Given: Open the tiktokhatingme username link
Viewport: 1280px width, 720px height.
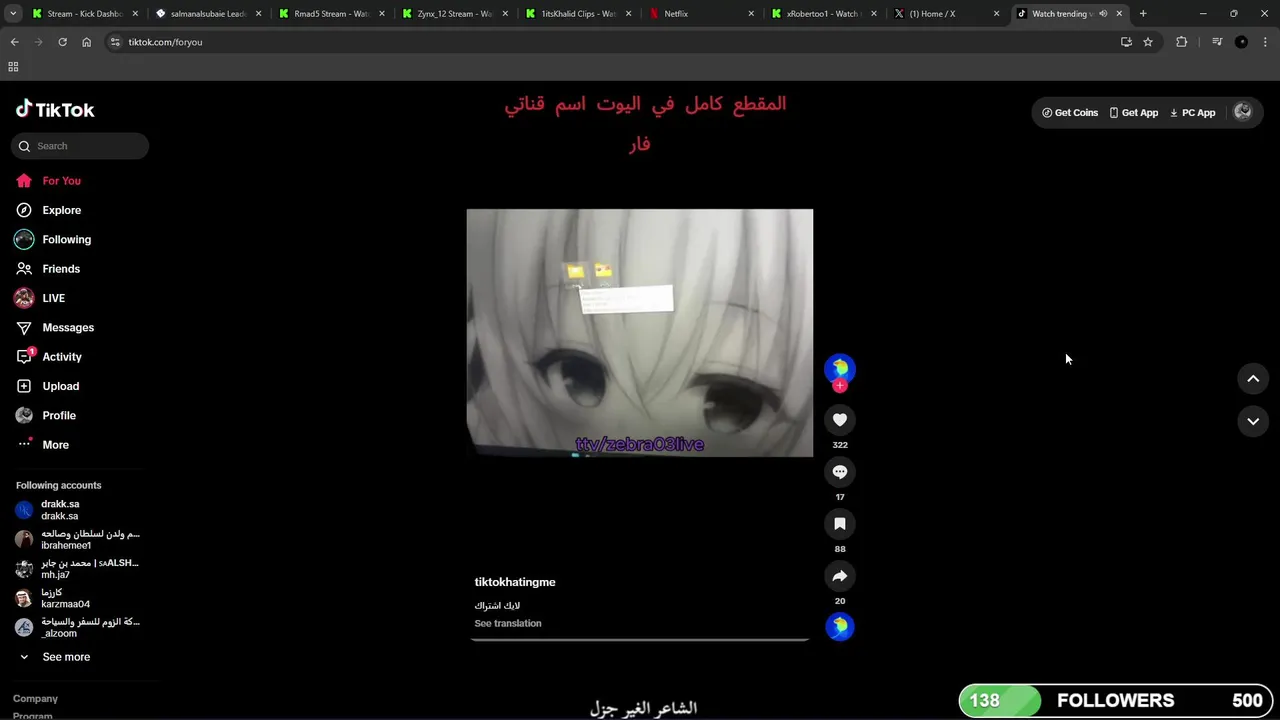Looking at the screenshot, I should click(515, 582).
